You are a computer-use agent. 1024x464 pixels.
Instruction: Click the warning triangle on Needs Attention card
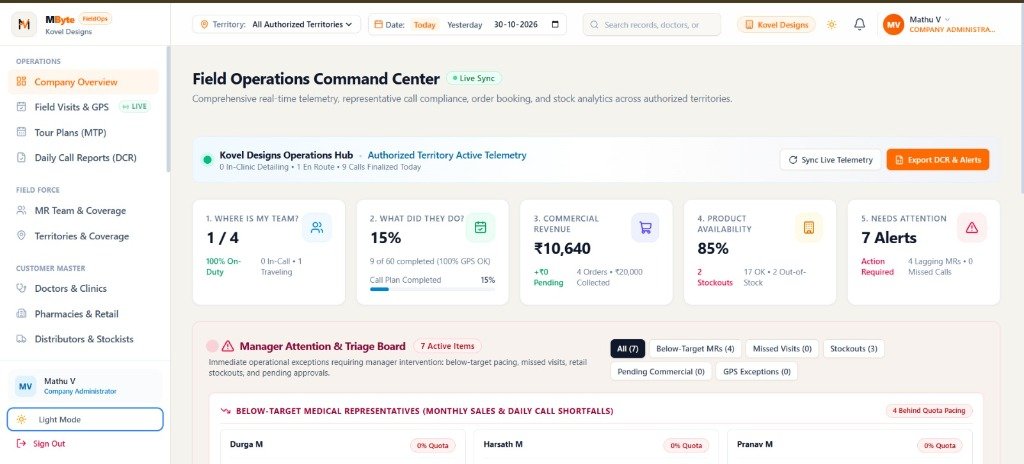972,227
